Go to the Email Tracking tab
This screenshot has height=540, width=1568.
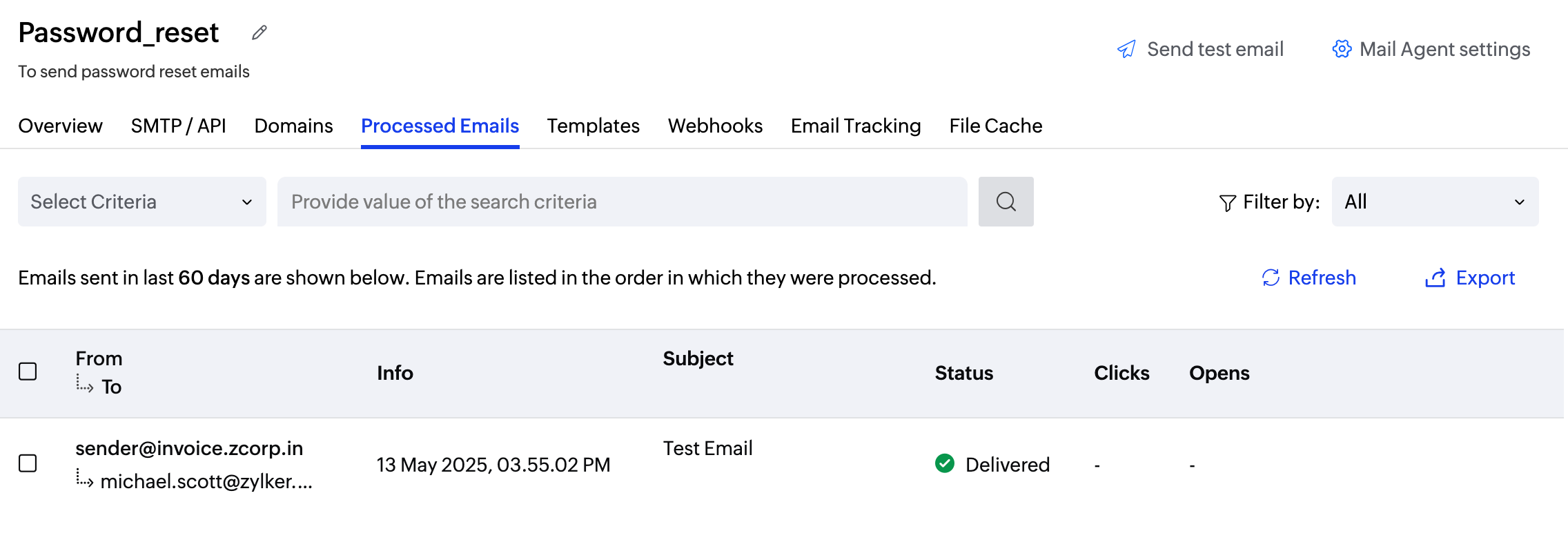click(856, 126)
